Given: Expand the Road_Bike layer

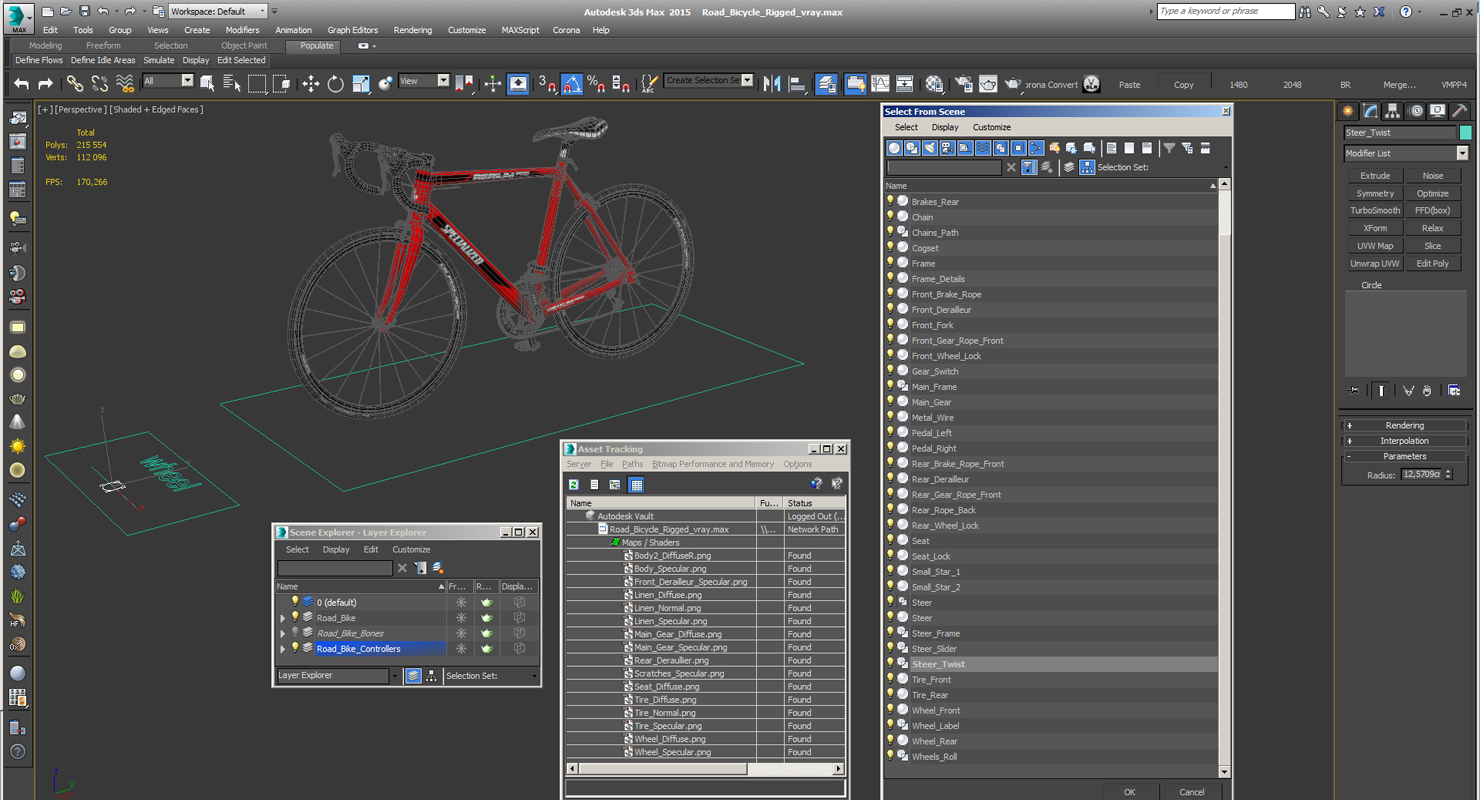Looking at the screenshot, I should 282,618.
